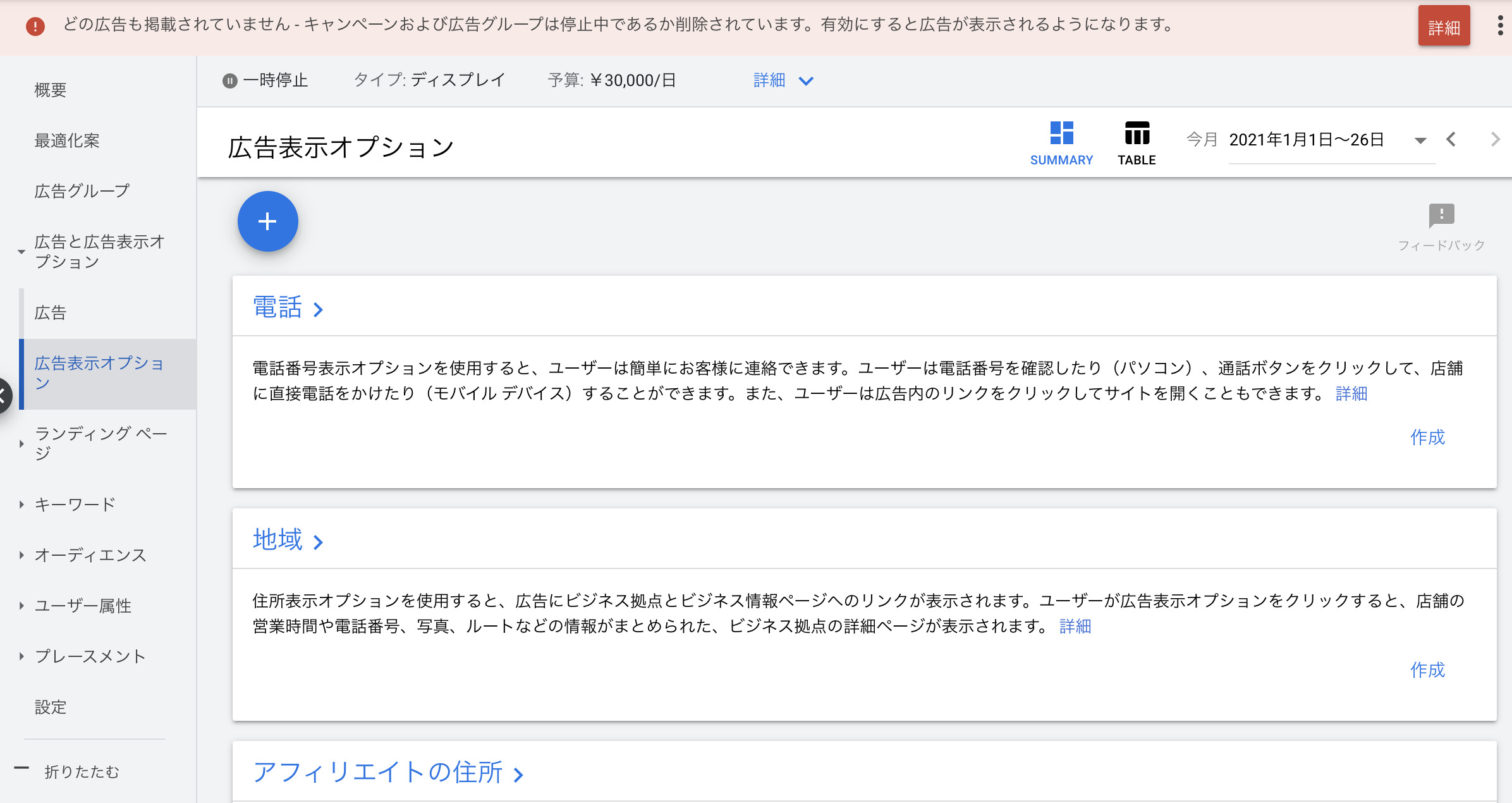Select 設定 in the sidebar
The height and width of the screenshot is (803, 1512).
pos(51,707)
